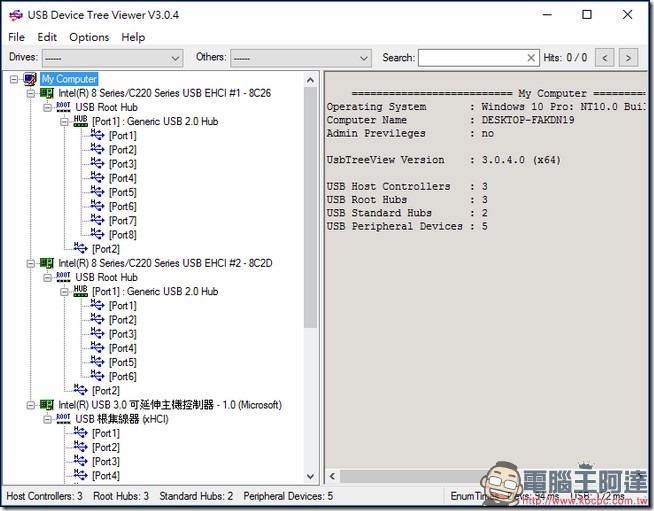Click status bar text Root Hubs: 3
The height and width of the screenshot is (511, 654).
(121, 496)
